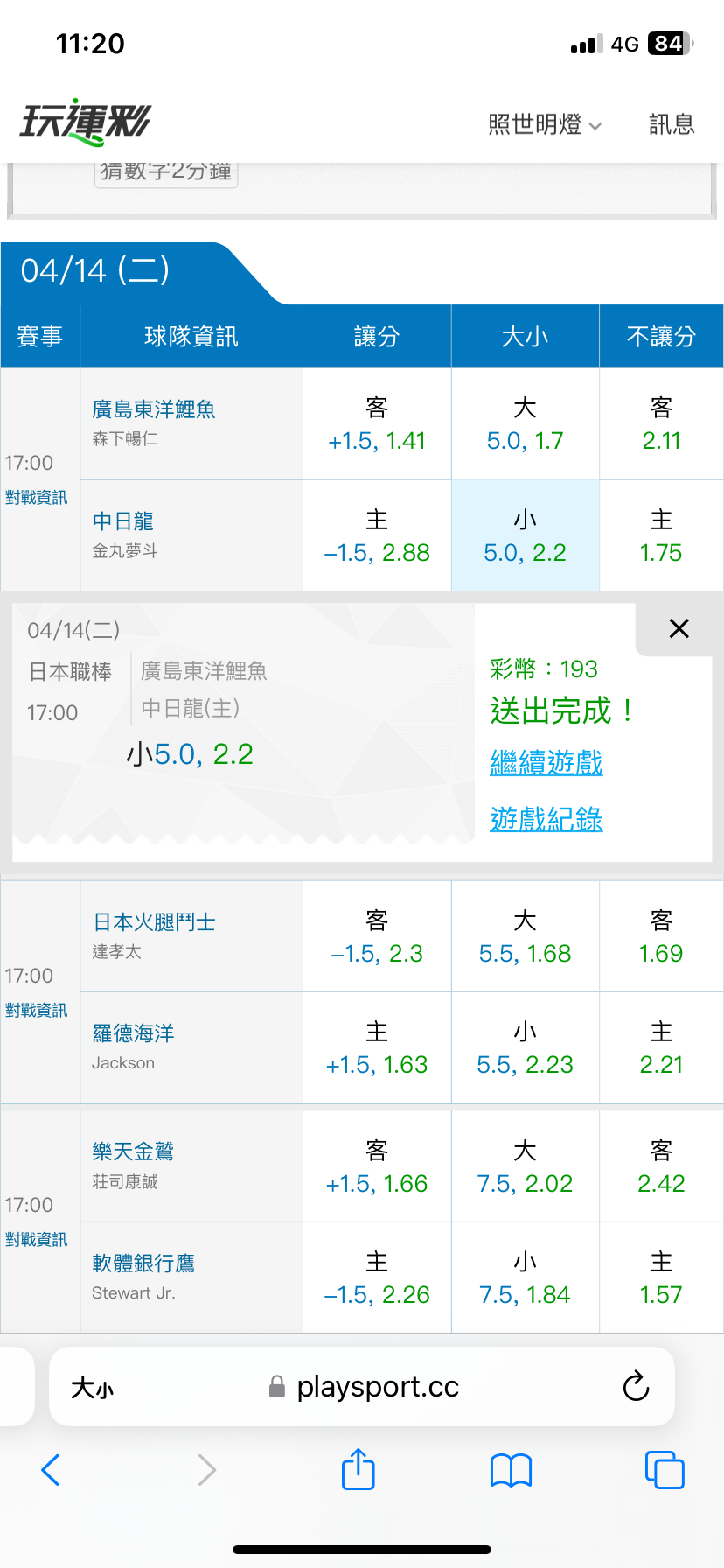Open the 訊息 messages menu
The width and height of the screenshot is (724, 1568).
671,125
